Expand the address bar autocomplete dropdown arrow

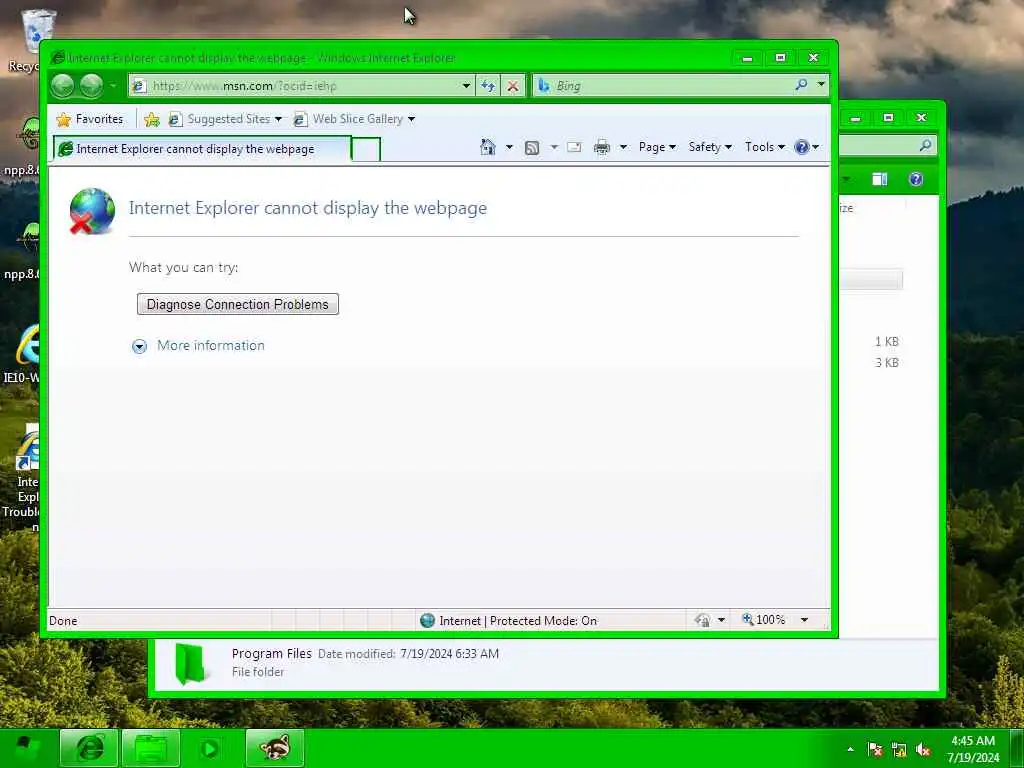click(466, 86)
